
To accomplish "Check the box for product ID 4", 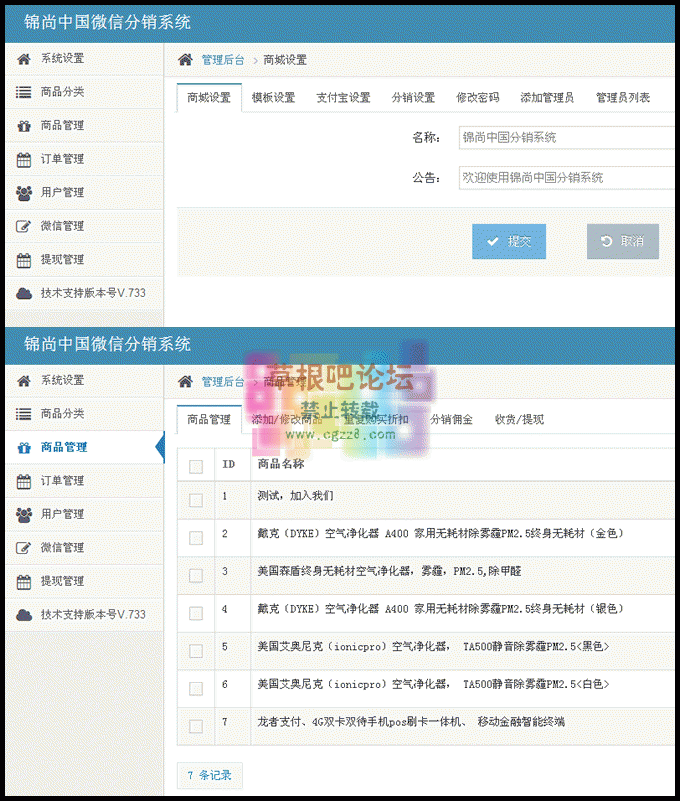I will [196, 613].
